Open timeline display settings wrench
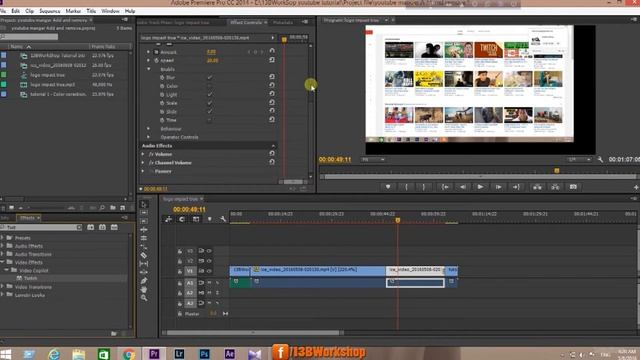Image resolution: width=640 pixels, height=360 pixels. [223, 219]
